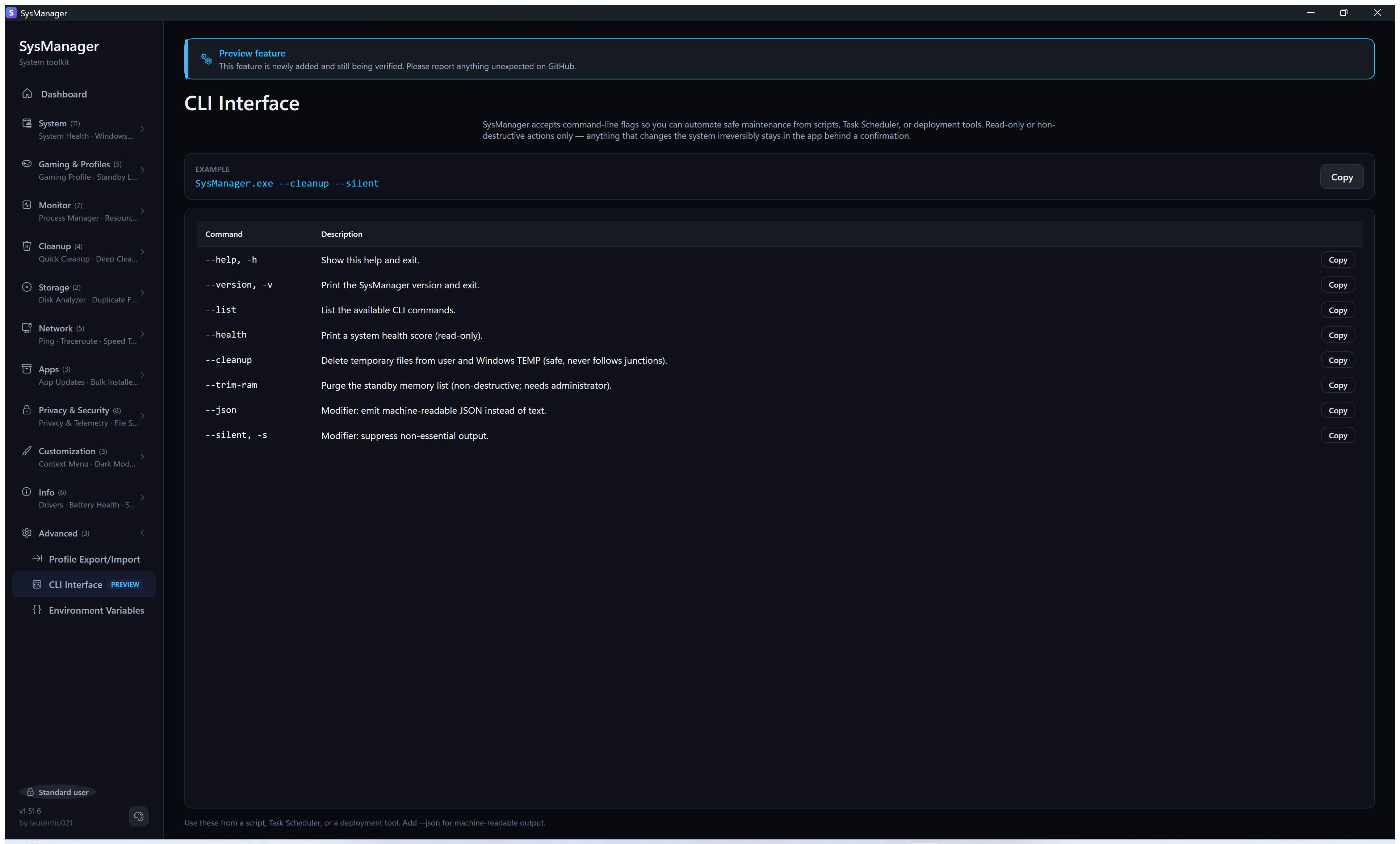Open the Dashboard page
1400x844 pixels.
(x=84, y=94)
